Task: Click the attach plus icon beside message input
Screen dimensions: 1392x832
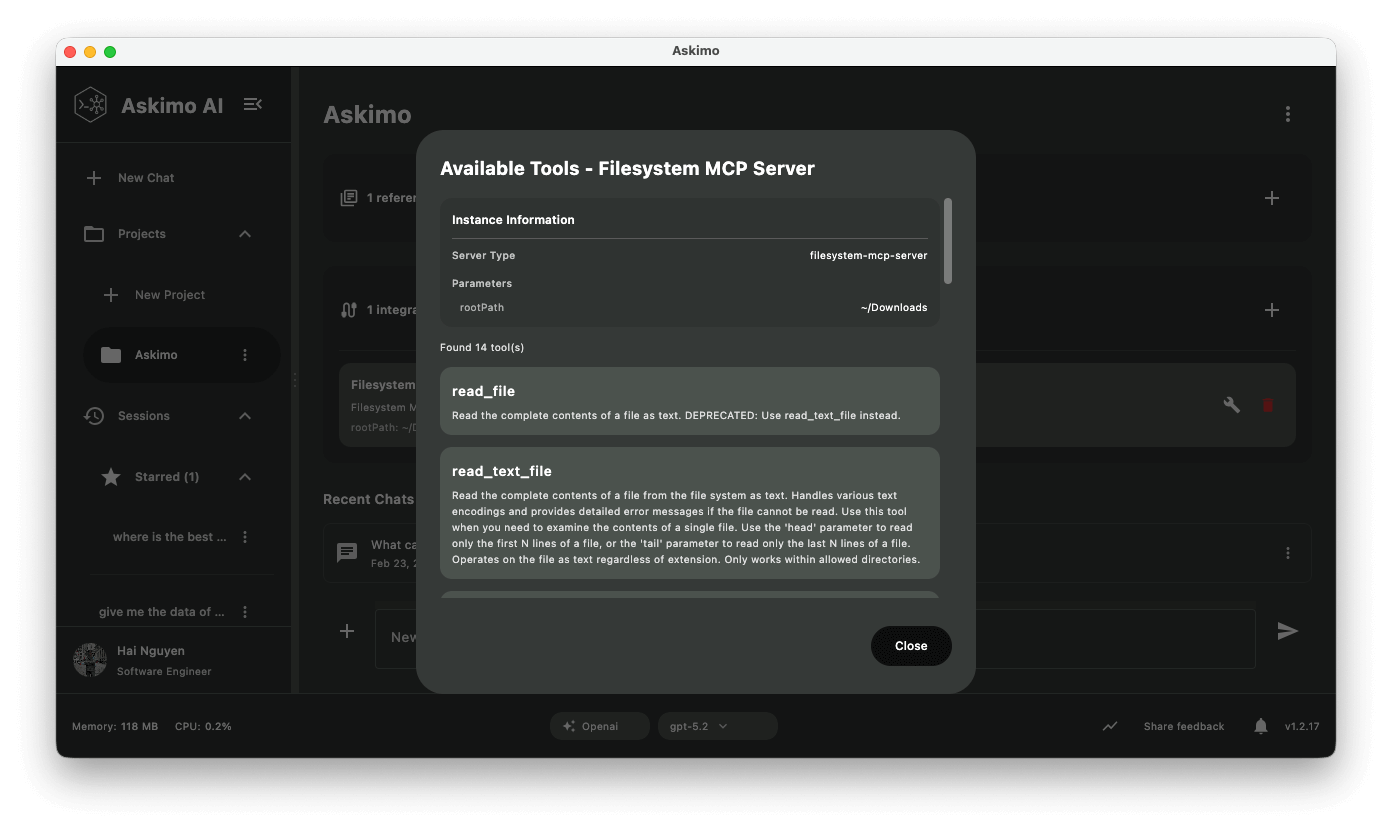Action: pos(347,631)
